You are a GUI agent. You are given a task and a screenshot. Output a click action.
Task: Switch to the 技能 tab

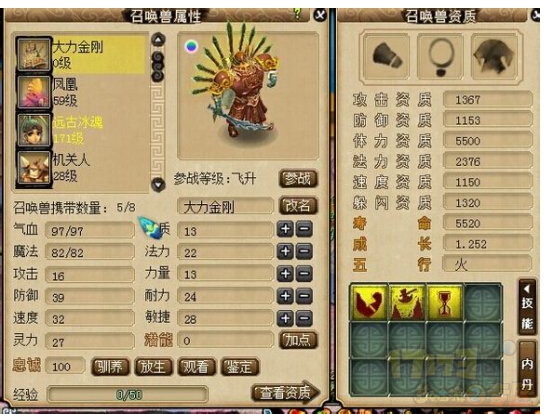(x=526, y=307)
